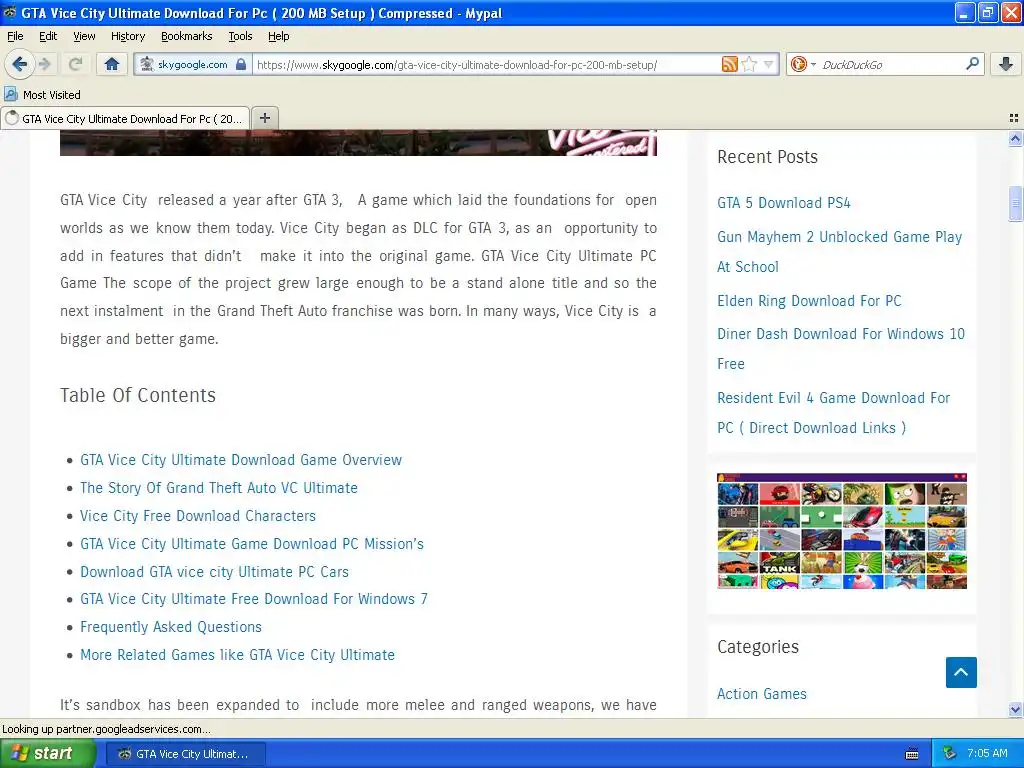Open GTA 5 Download PS4 post
Screen dimensions: 1024x768
(x=784, y=202)
